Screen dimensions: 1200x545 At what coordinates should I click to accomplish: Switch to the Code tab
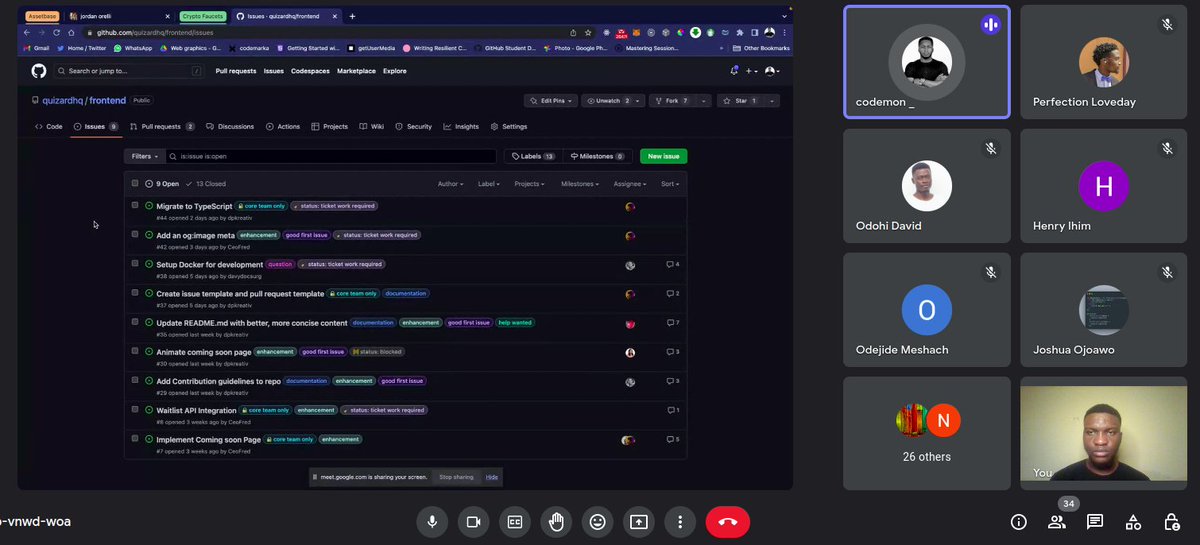pyautogui.click(x=49, y=127)
